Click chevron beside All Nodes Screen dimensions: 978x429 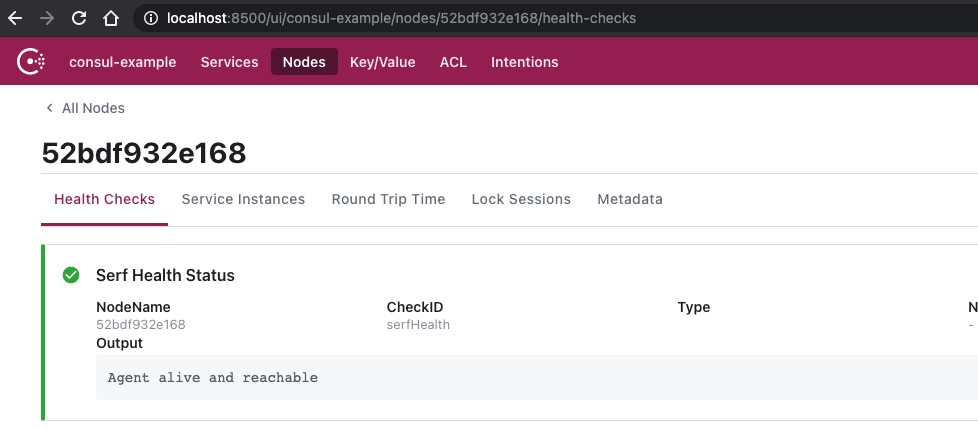[49, 108]
